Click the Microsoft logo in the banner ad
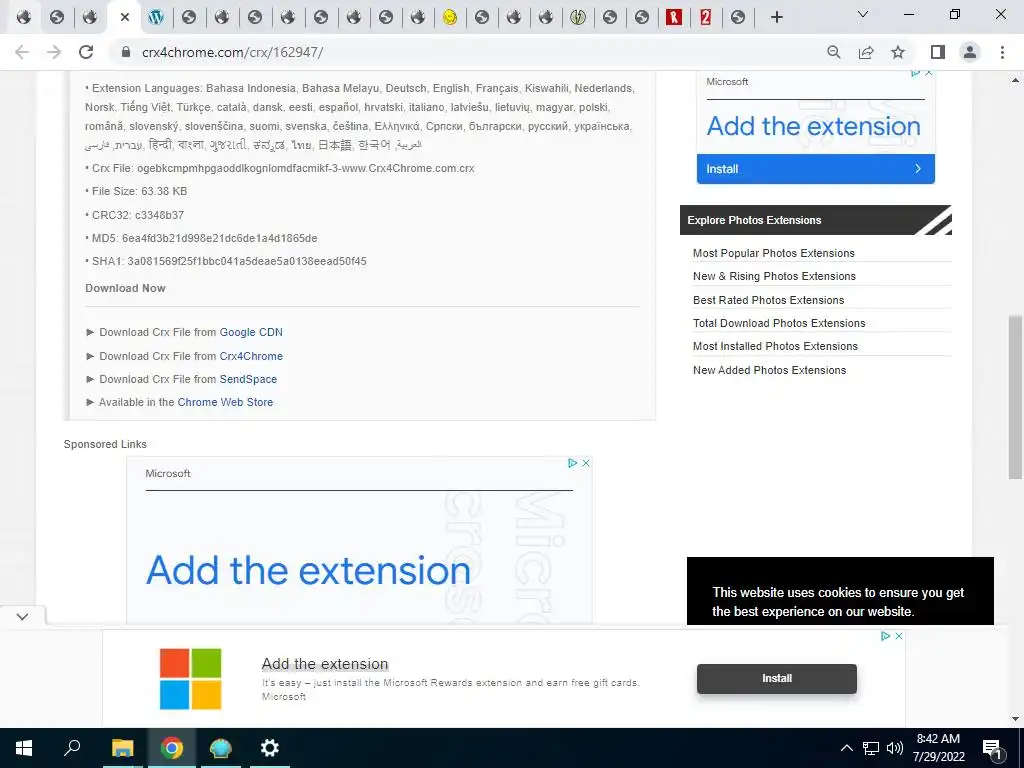 click(x=191, y=679)
